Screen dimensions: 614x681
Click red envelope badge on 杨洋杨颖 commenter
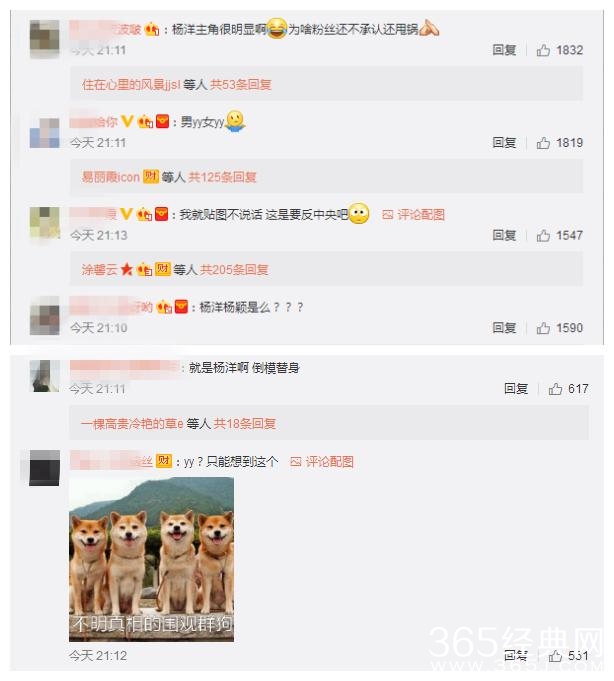coord(181,307)
